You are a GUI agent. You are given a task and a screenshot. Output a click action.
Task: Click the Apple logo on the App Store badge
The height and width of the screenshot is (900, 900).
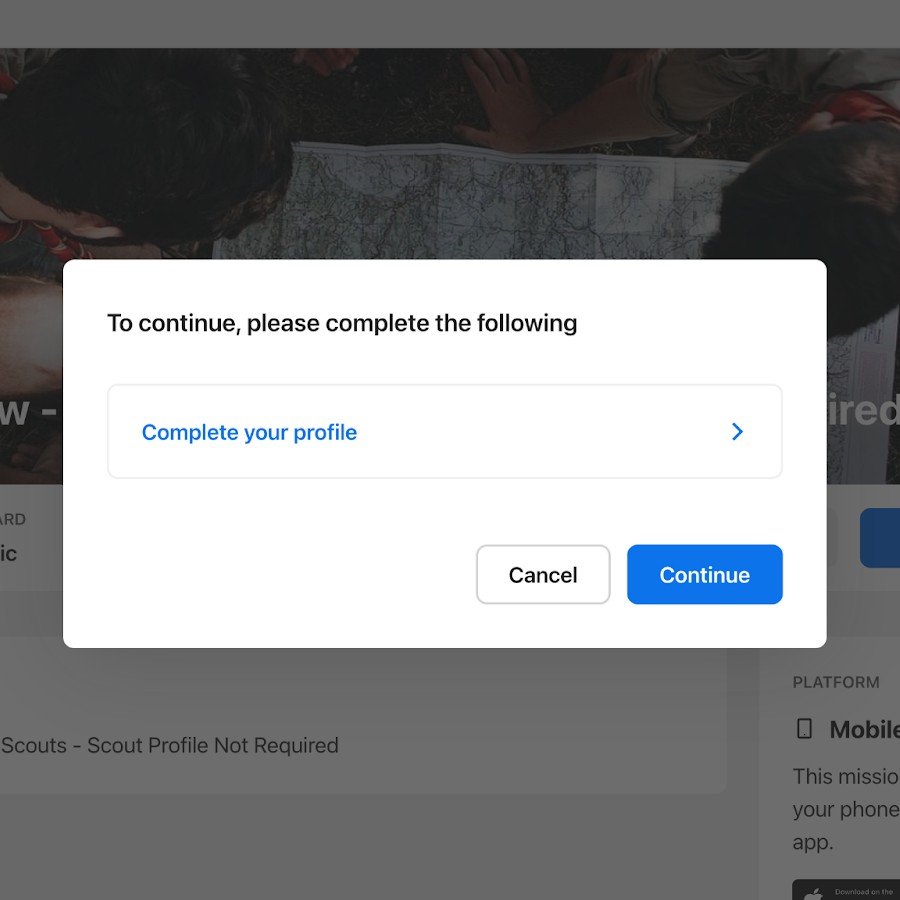[x=812, y=894]
